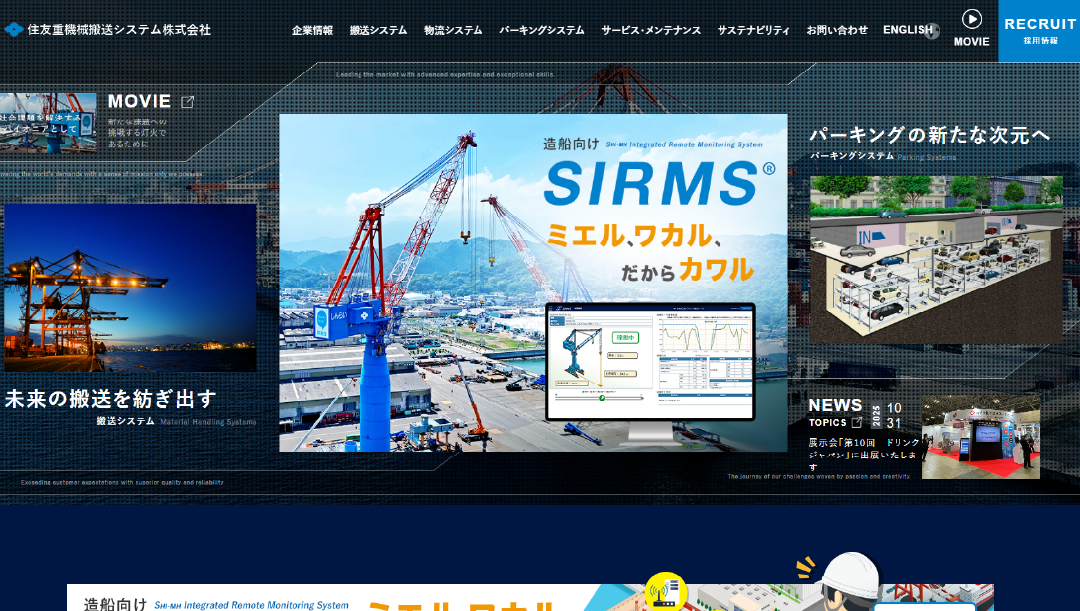The height and width of the screenshot is (611, 1080).
Task: Open the パーキングシステム navigation item
Action: pyautogui.click(x=542, y=31)
